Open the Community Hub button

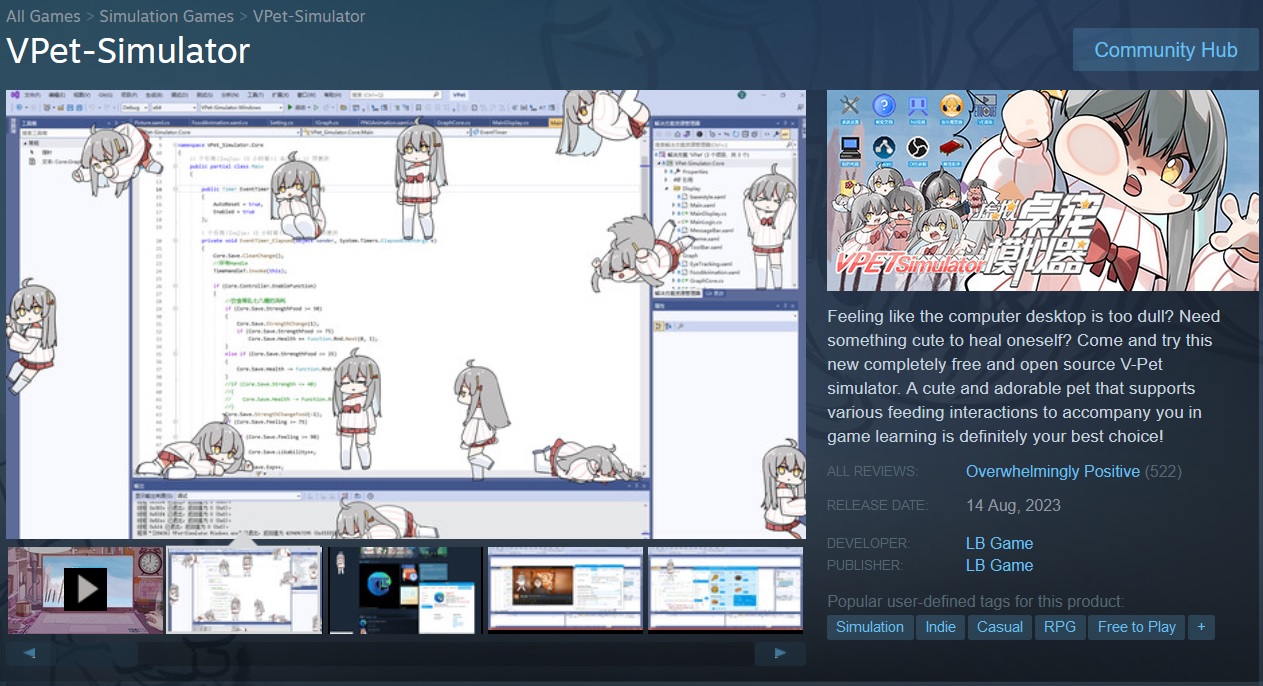(1165, 50)
